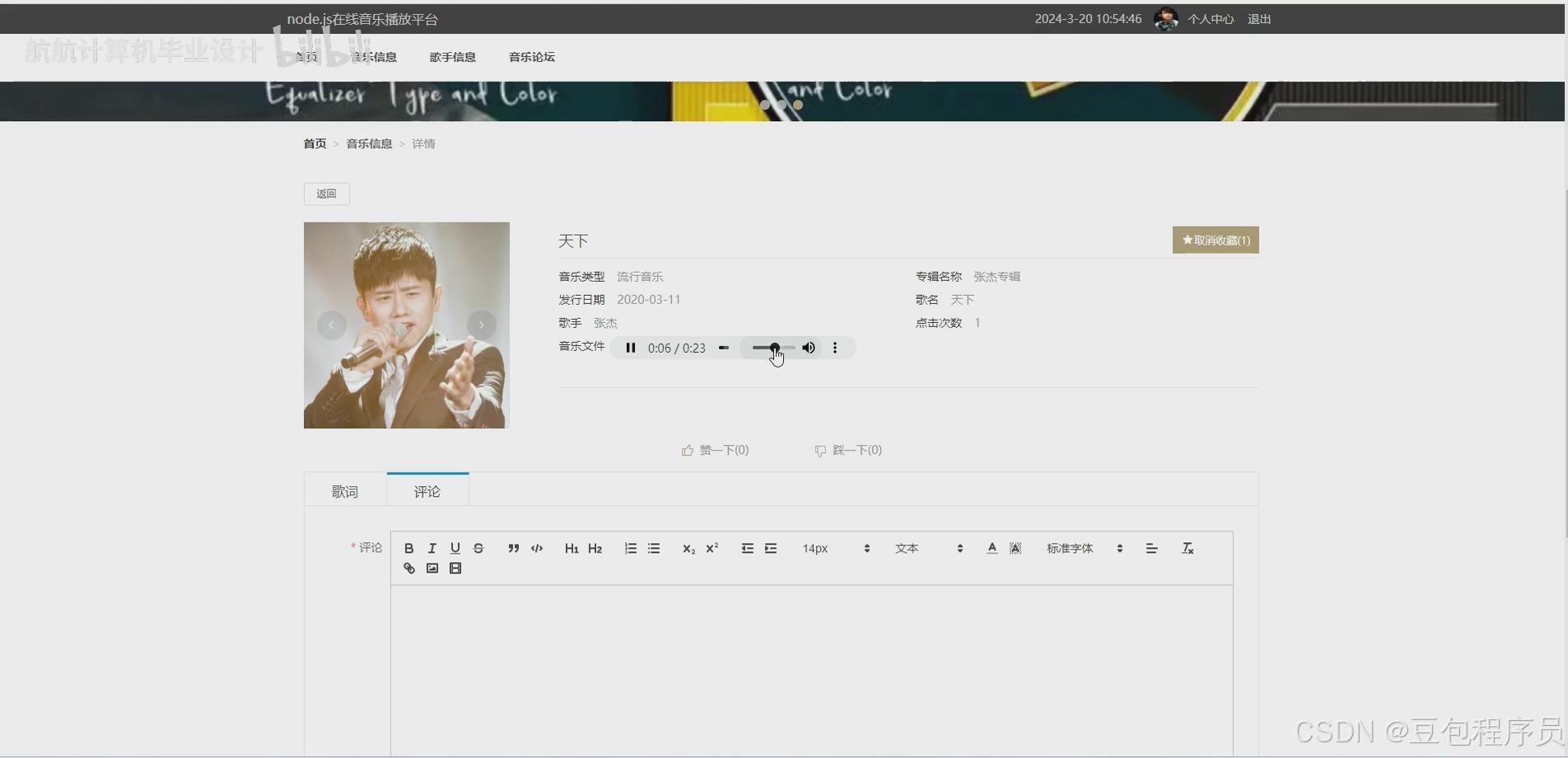The image size is (1568, 758).
Task: Adjust the audio volume slider
Action: pos(773,348)
